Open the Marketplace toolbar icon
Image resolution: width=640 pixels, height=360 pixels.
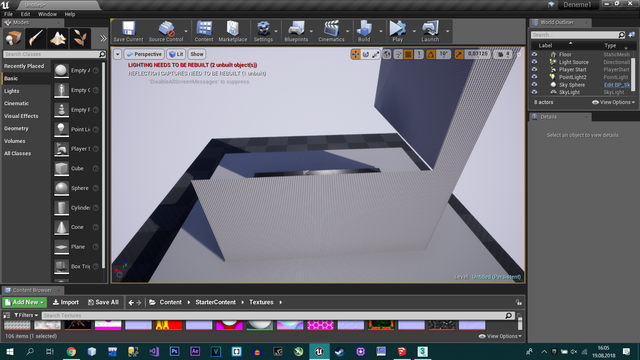point(233,31)
